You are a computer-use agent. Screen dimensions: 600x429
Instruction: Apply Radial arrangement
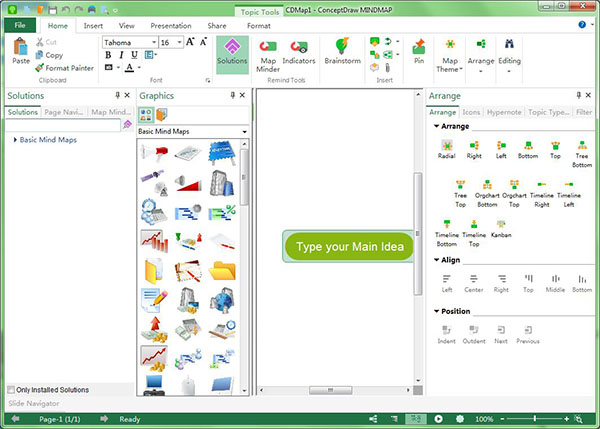tap(447, 149)
